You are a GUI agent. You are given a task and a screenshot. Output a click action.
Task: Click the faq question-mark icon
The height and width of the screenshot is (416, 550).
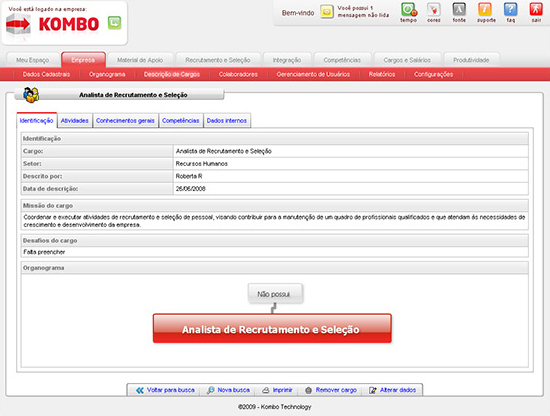click(510, 9)
